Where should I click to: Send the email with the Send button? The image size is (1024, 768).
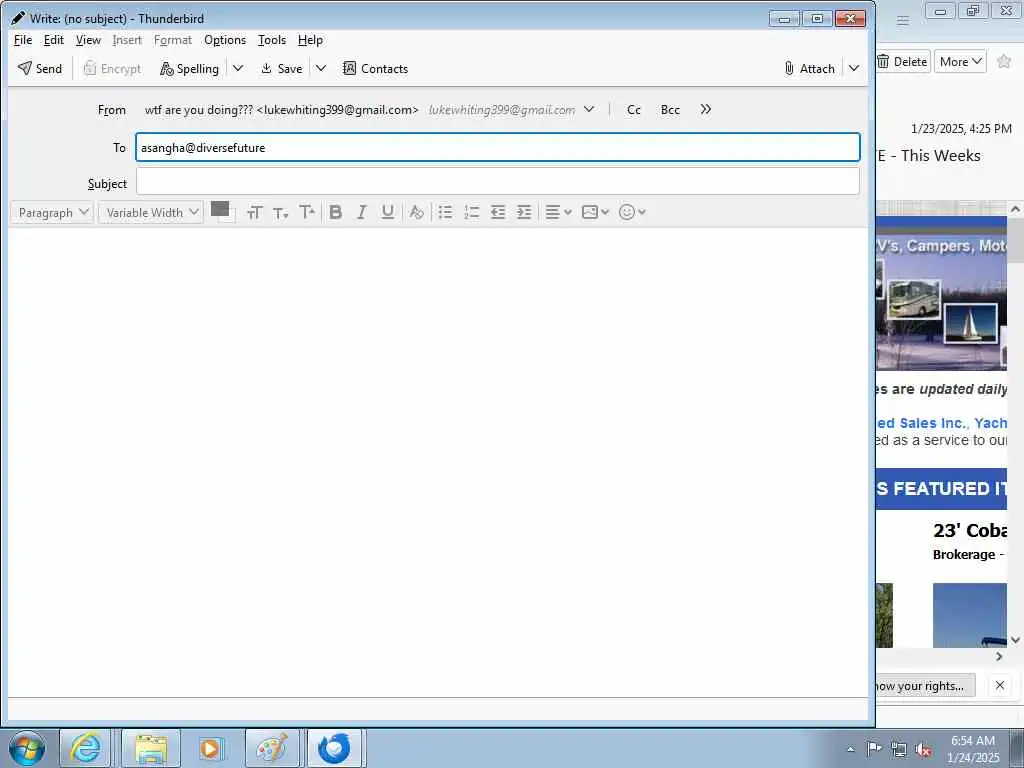tap(40, 69)
